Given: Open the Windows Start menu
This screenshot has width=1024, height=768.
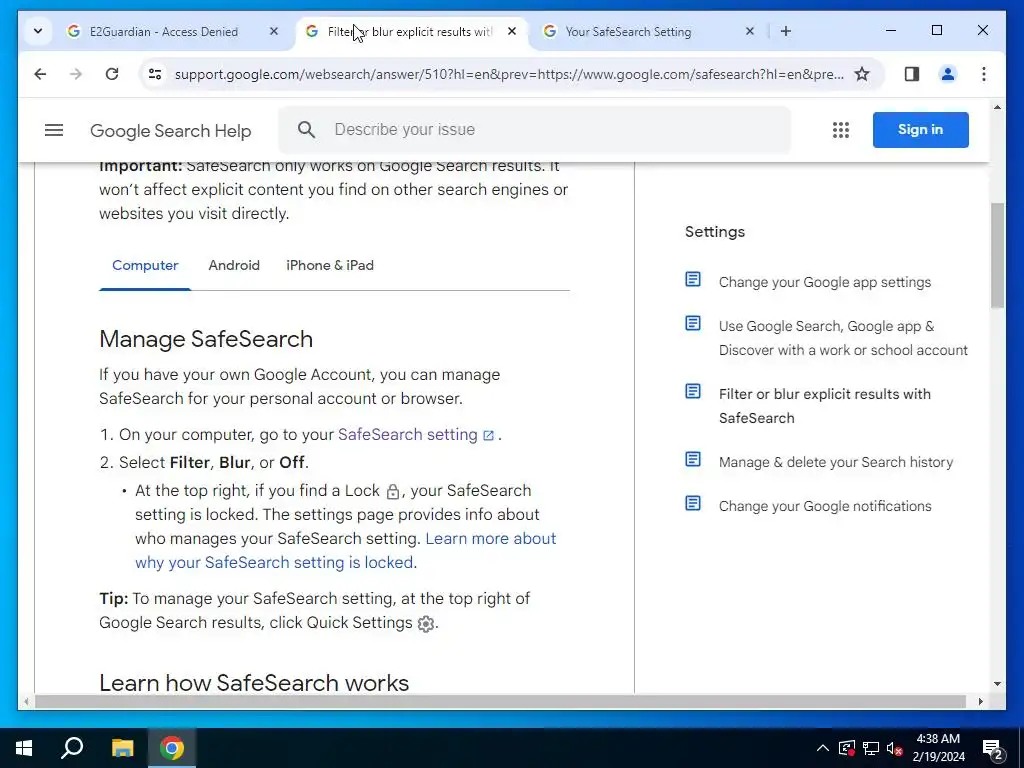Looking at the screenshot, I should (x=24, y=748).
